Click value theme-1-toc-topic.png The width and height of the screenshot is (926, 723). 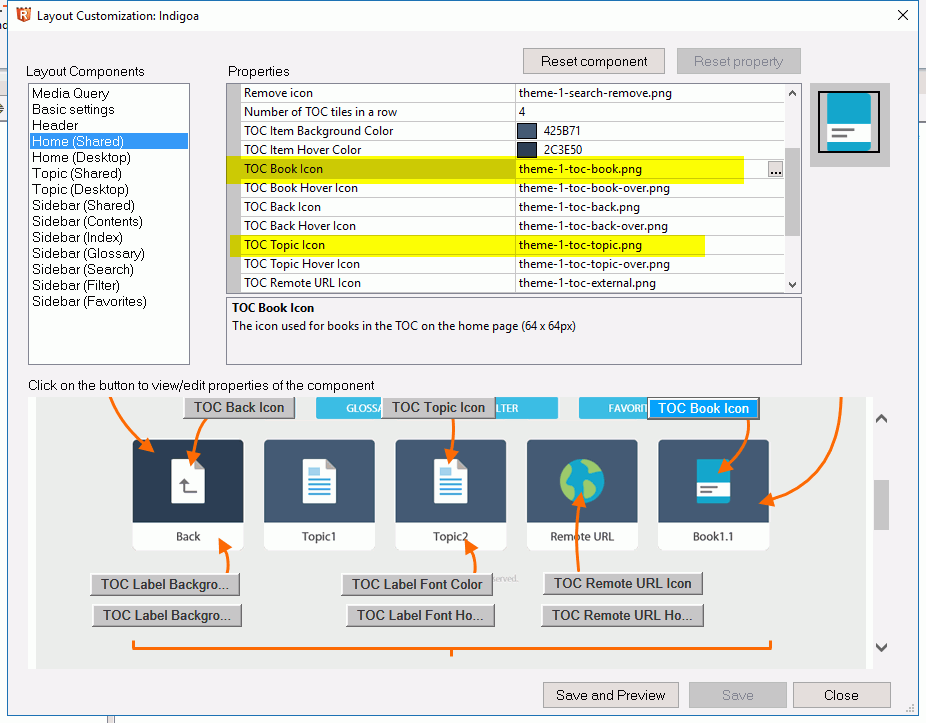tap(580, 245)
